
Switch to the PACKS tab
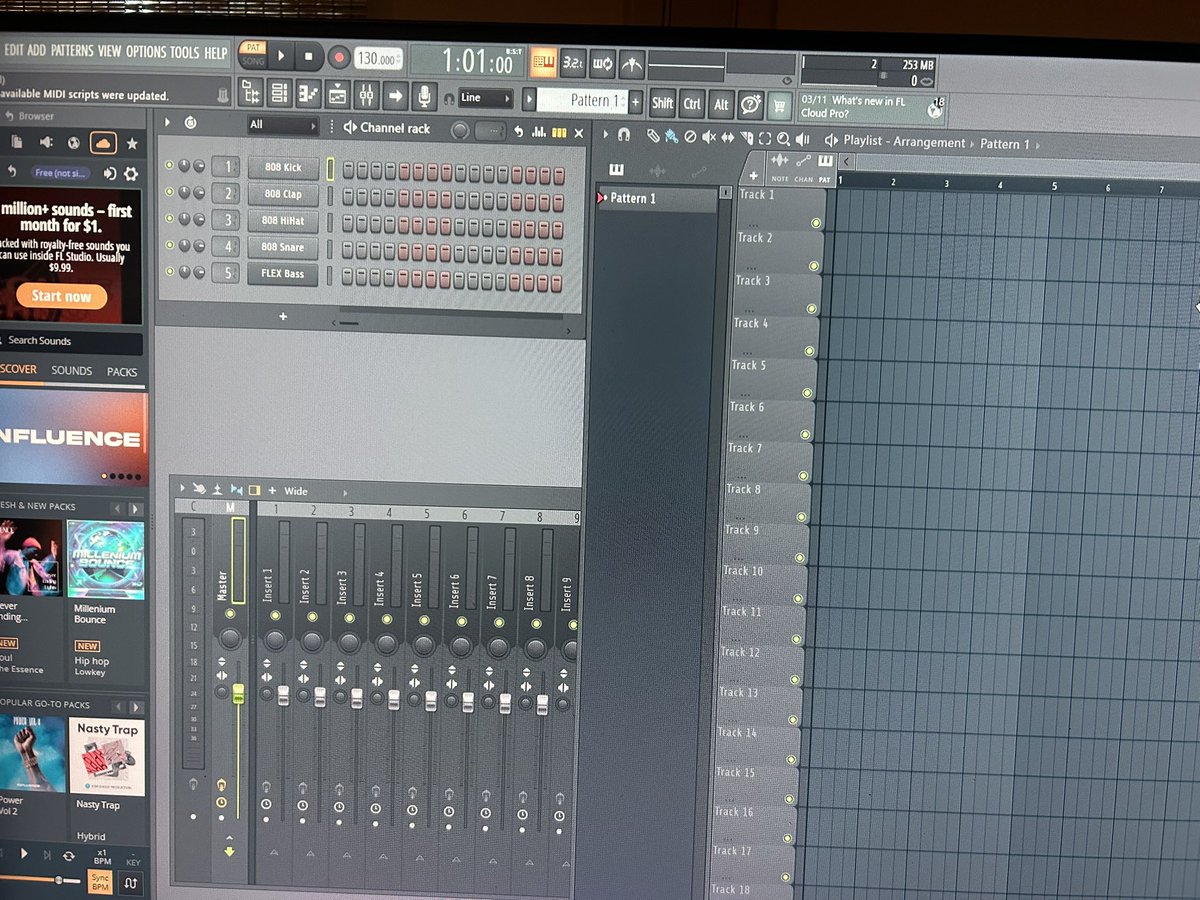tap(122, 372)
